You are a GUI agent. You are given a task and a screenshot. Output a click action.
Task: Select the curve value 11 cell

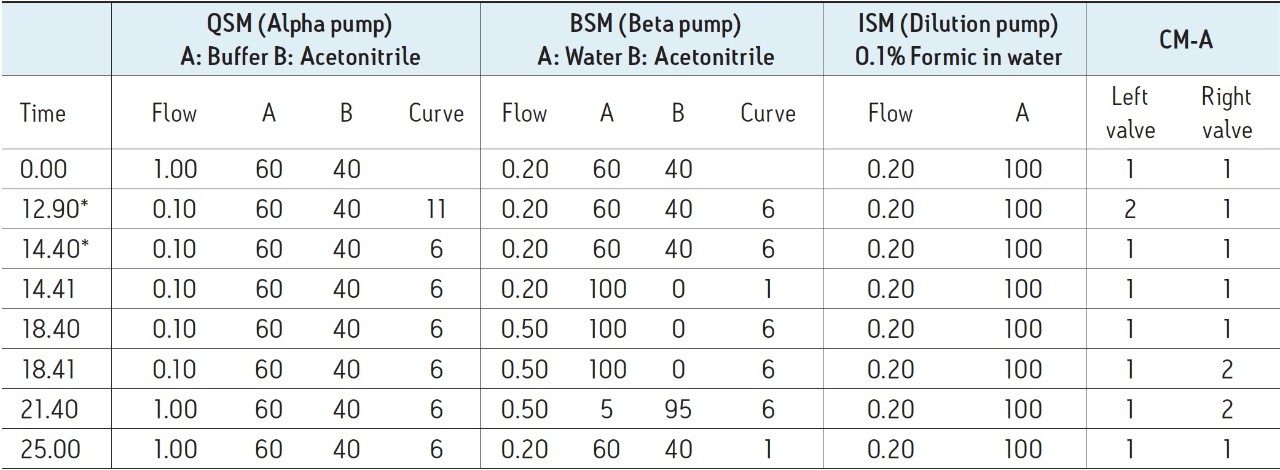tap(436, 209)
